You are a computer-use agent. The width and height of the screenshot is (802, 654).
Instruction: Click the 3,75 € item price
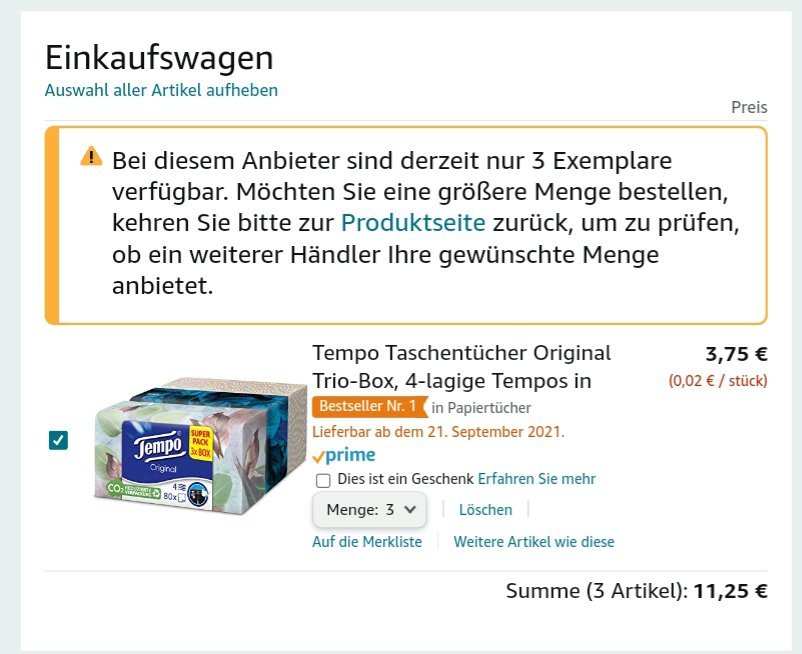(x=736, y=354)
